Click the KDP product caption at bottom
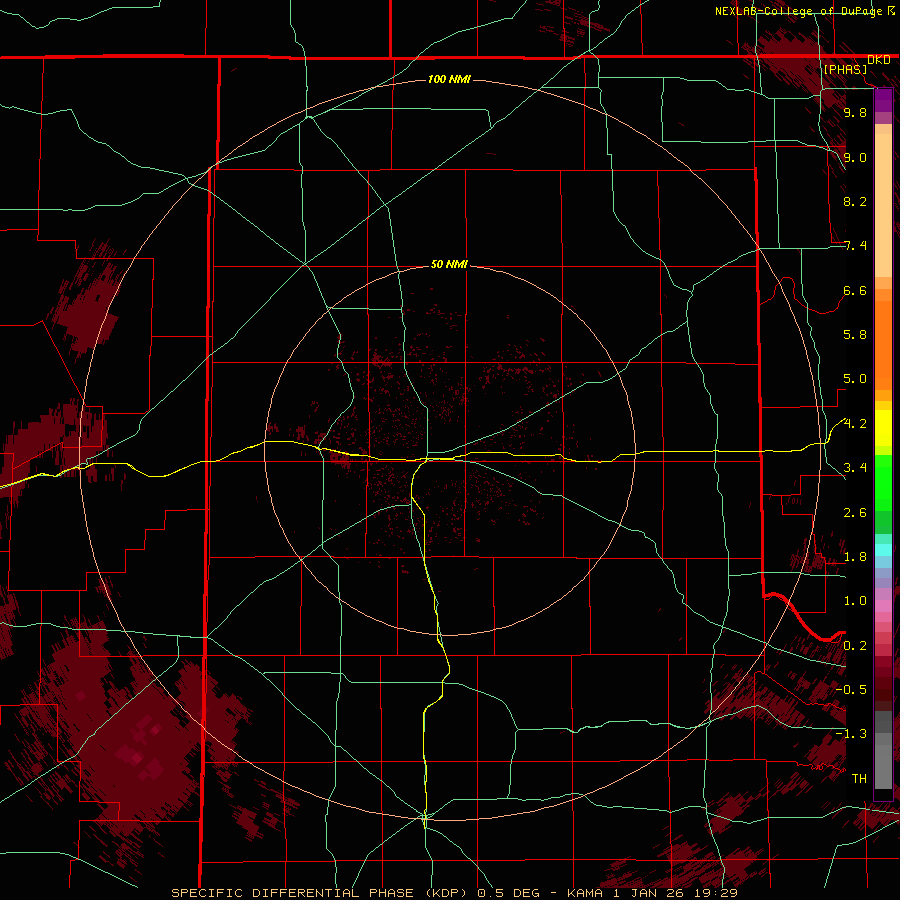Viewport: 900px width, 900px height. point(453,893)
